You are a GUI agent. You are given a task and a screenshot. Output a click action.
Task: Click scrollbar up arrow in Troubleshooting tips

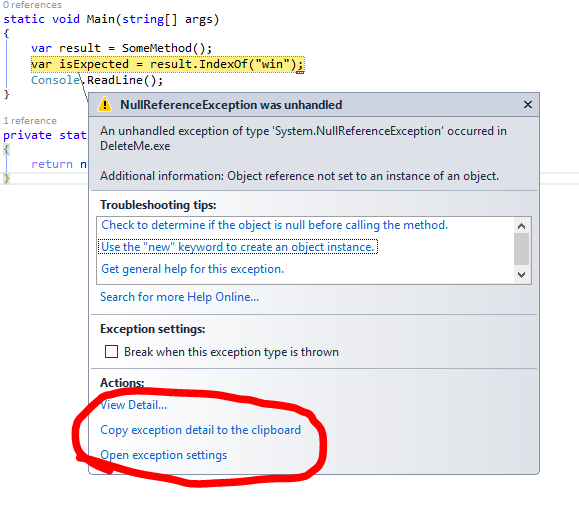(521, 226)
